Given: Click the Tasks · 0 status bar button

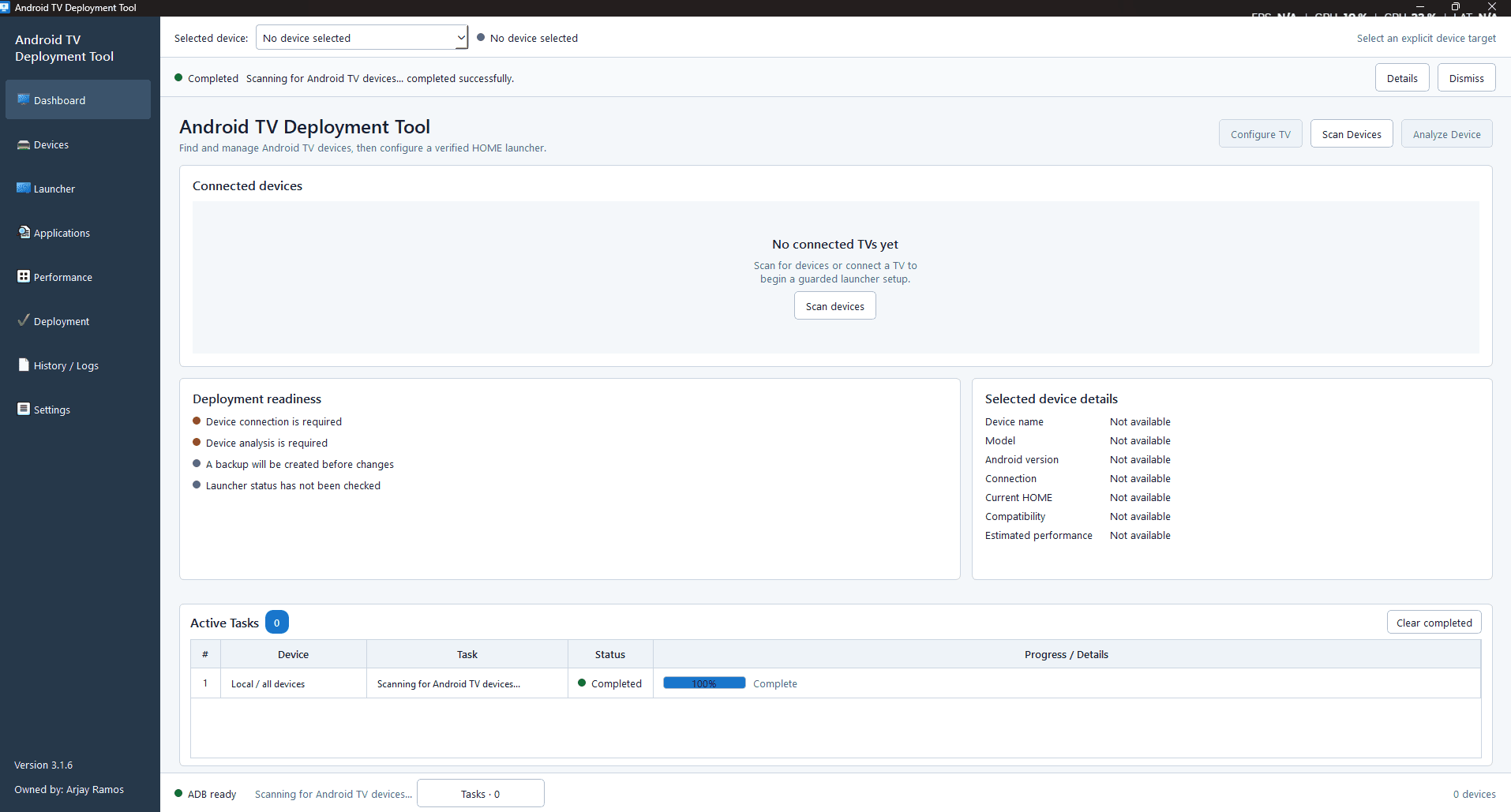Looking at the screenshot, I should [480, 794].
